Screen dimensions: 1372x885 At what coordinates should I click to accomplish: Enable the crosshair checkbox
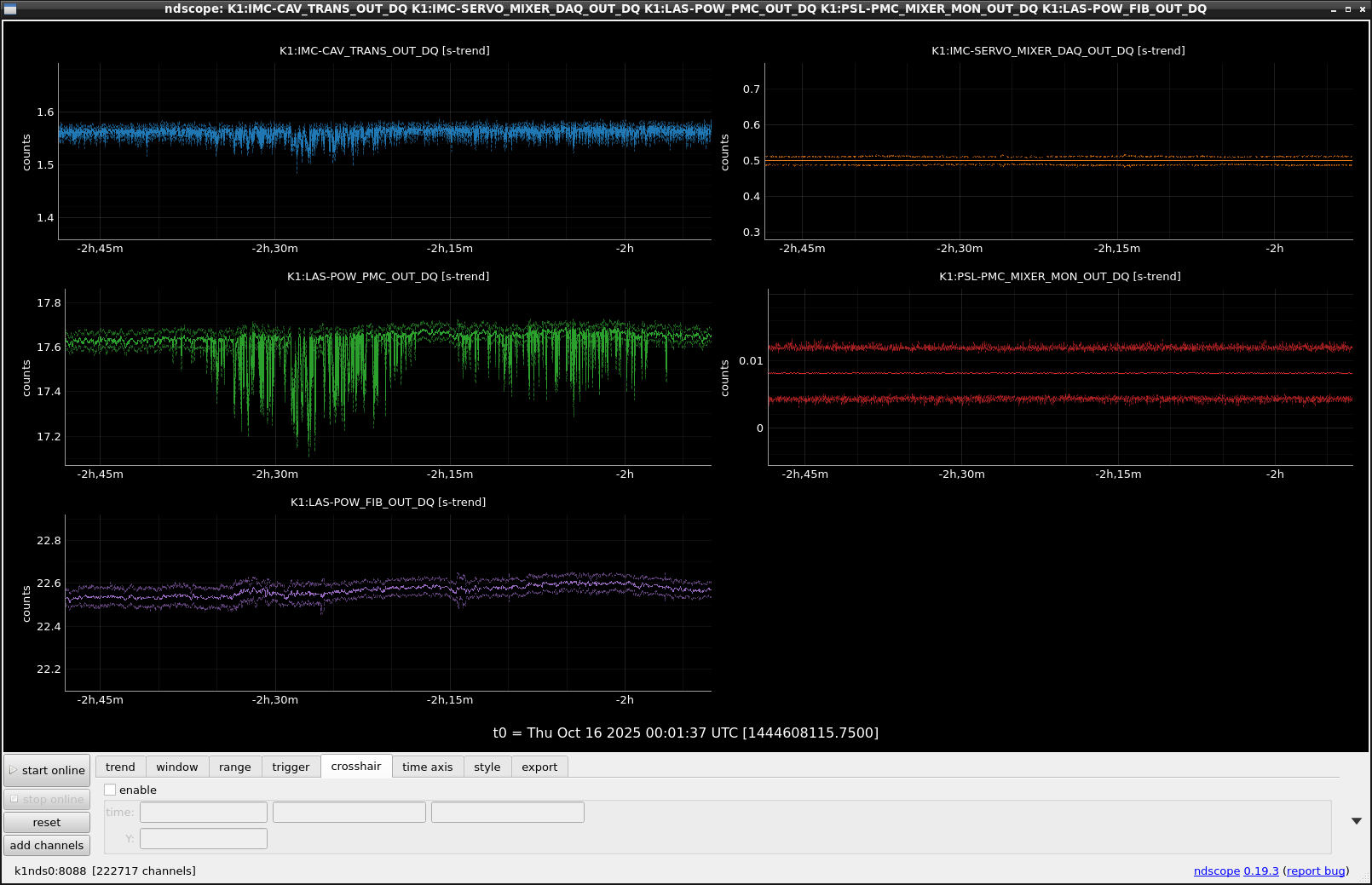click(110, 790)
